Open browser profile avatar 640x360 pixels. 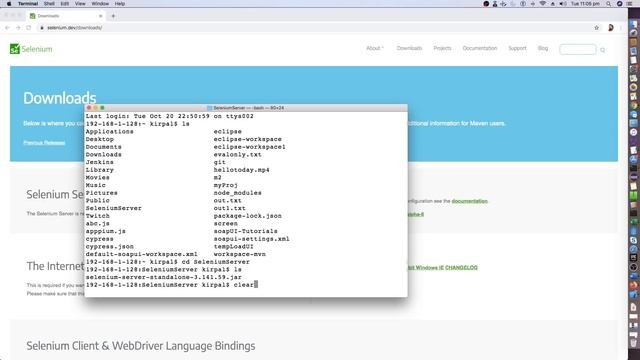[x=611, y=28]
